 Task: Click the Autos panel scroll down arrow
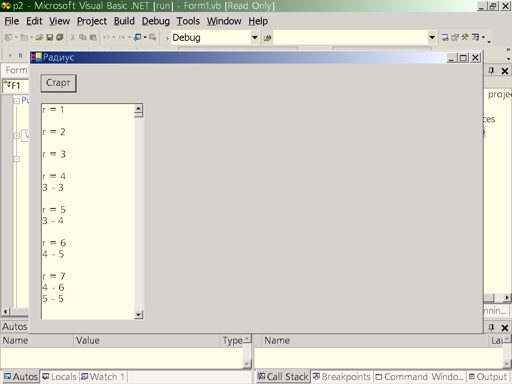coord(247,364)
